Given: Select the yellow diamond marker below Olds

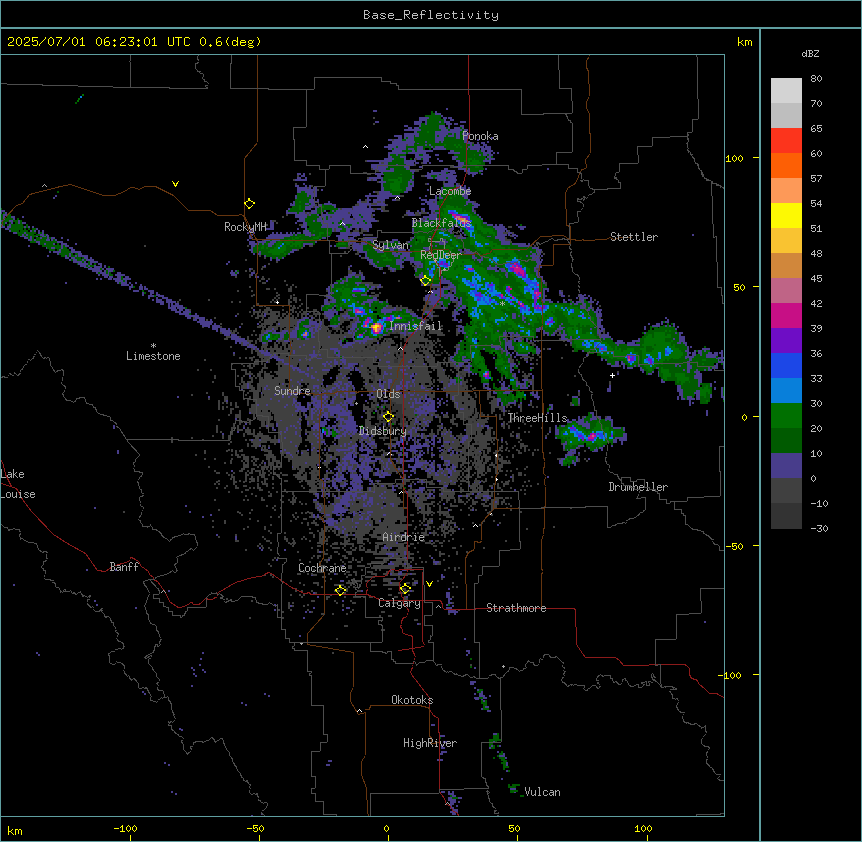Looking at the screenshot, I should pyautogui.click(x=388, y=417).
